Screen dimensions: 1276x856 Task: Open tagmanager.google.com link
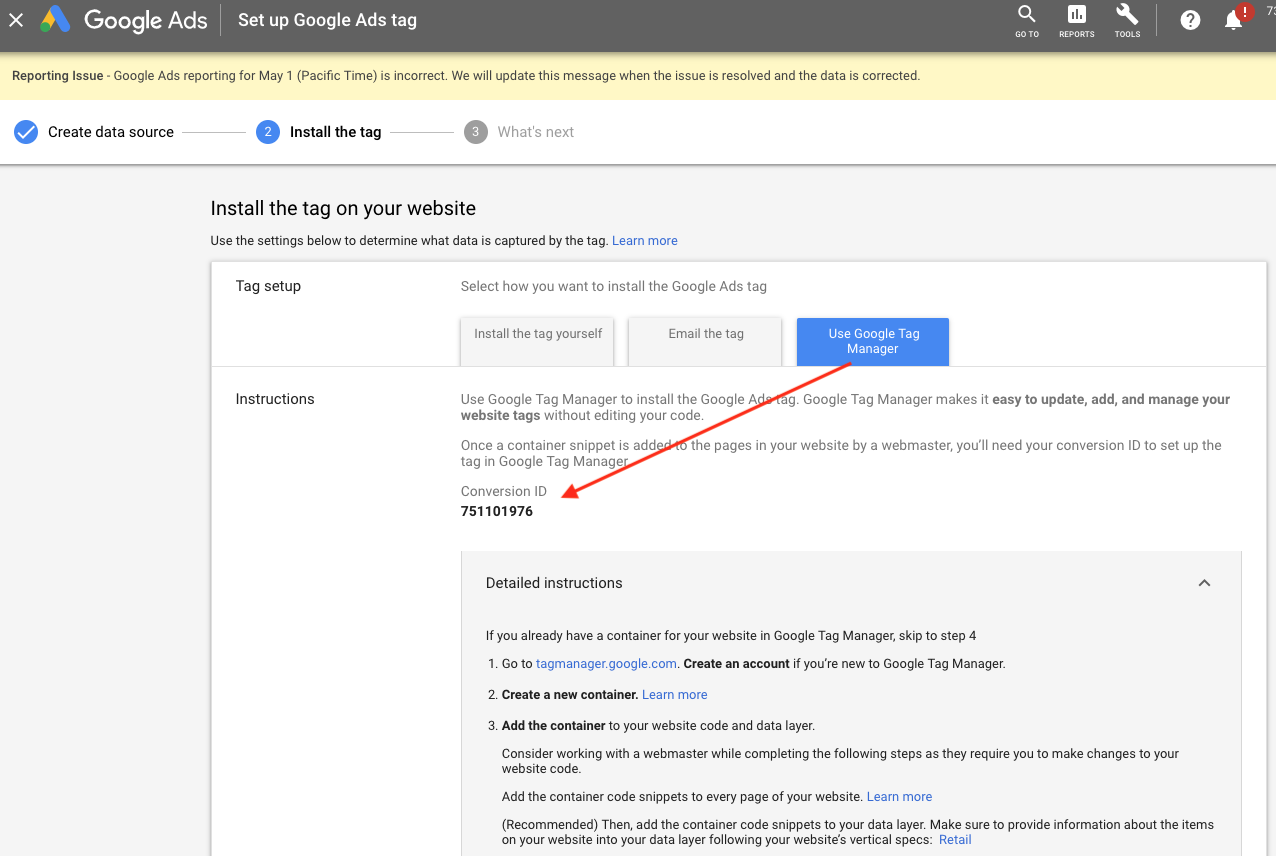tap(606, 664)
